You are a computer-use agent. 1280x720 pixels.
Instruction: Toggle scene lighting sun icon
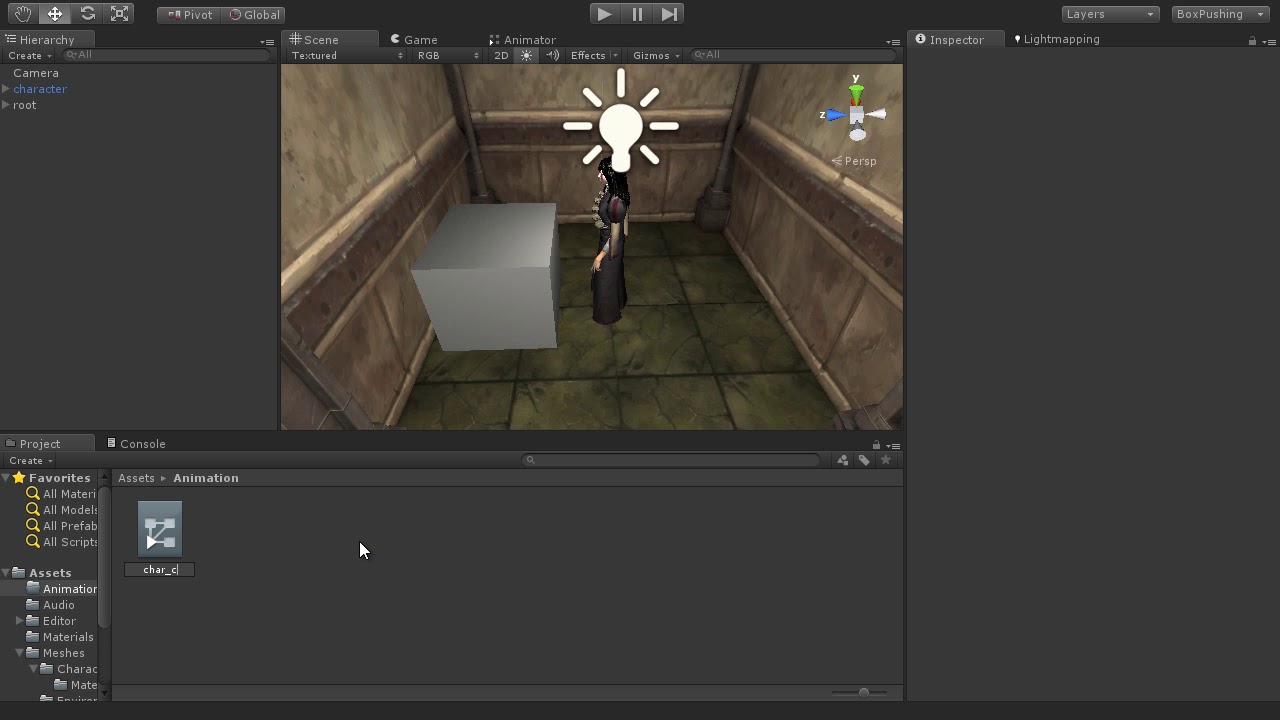point(527,55)
